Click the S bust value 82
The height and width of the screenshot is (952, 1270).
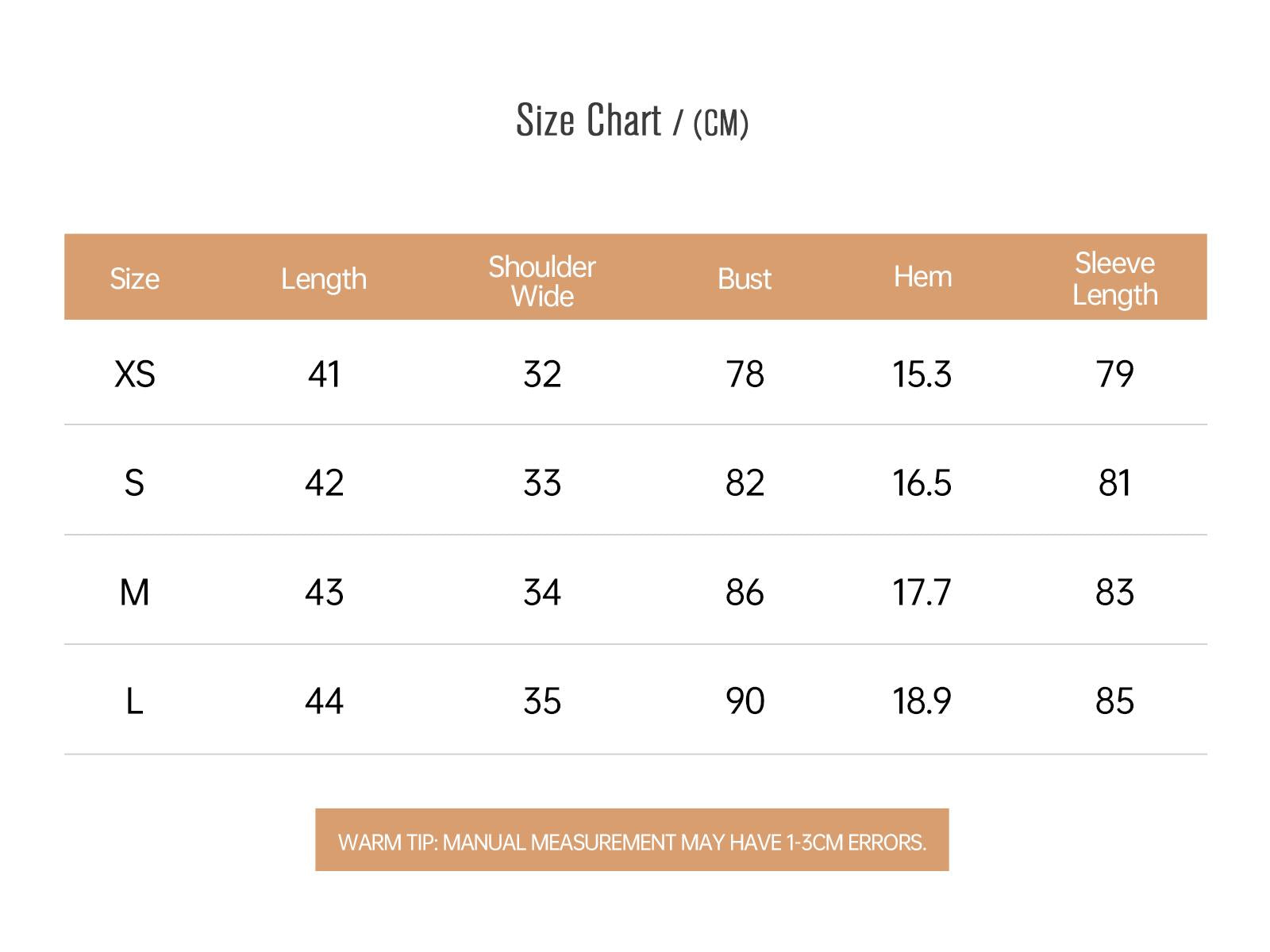coord(745,482)
